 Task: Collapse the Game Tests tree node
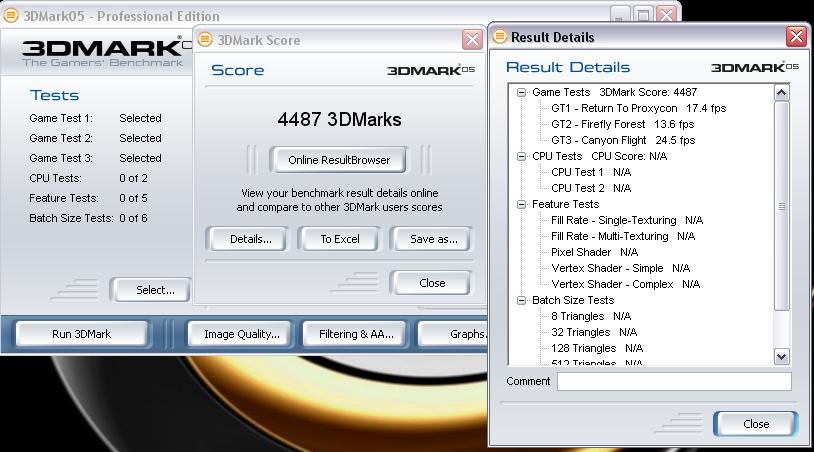pyautogui.click(x=522, y=92)
